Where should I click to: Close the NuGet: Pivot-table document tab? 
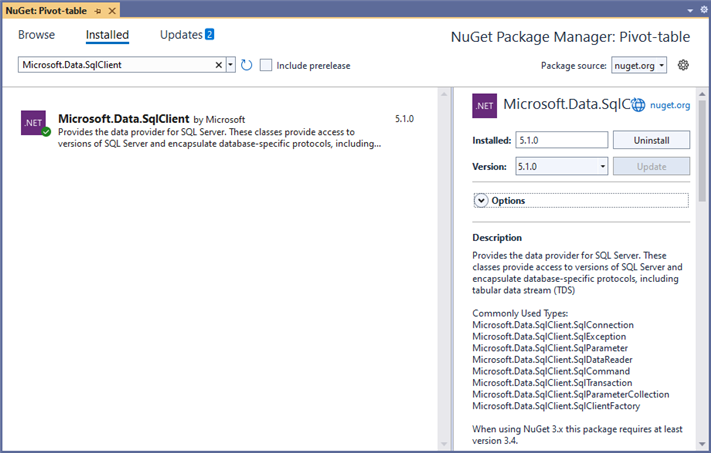pyautogui.click(x=111, y=9)
